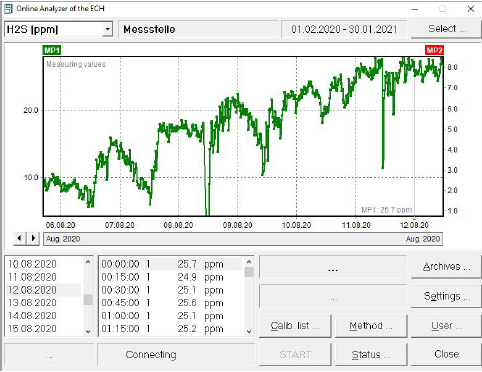The image size is (482, 372).
Task: Click the Close button
Action: (446, 355)
